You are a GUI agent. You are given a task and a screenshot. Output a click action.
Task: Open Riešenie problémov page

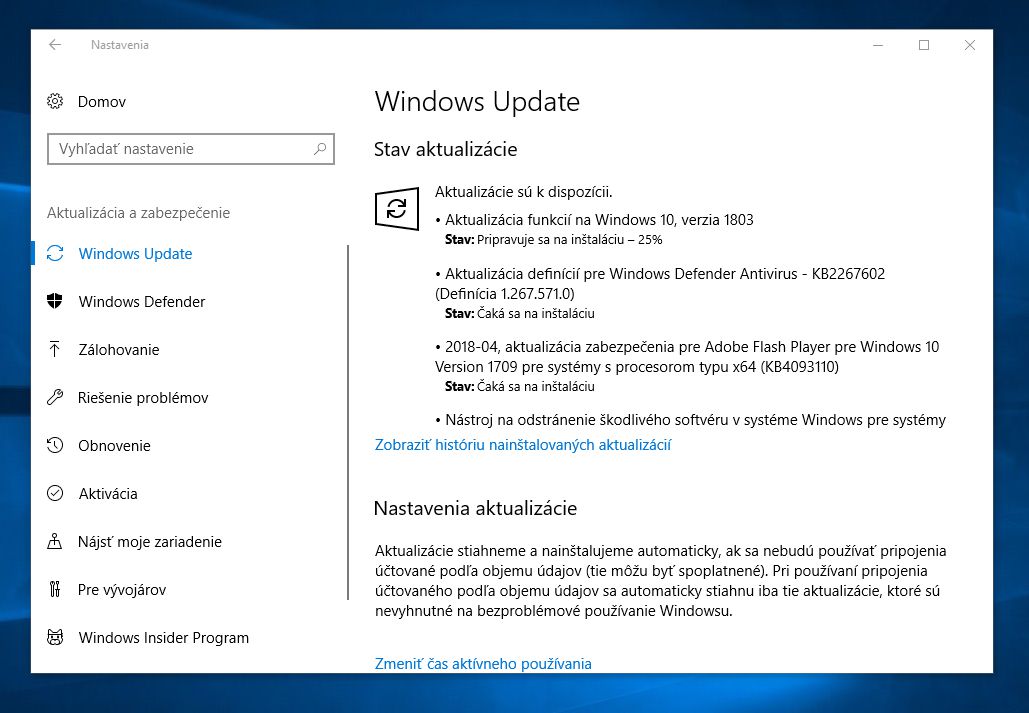[143, 397]
